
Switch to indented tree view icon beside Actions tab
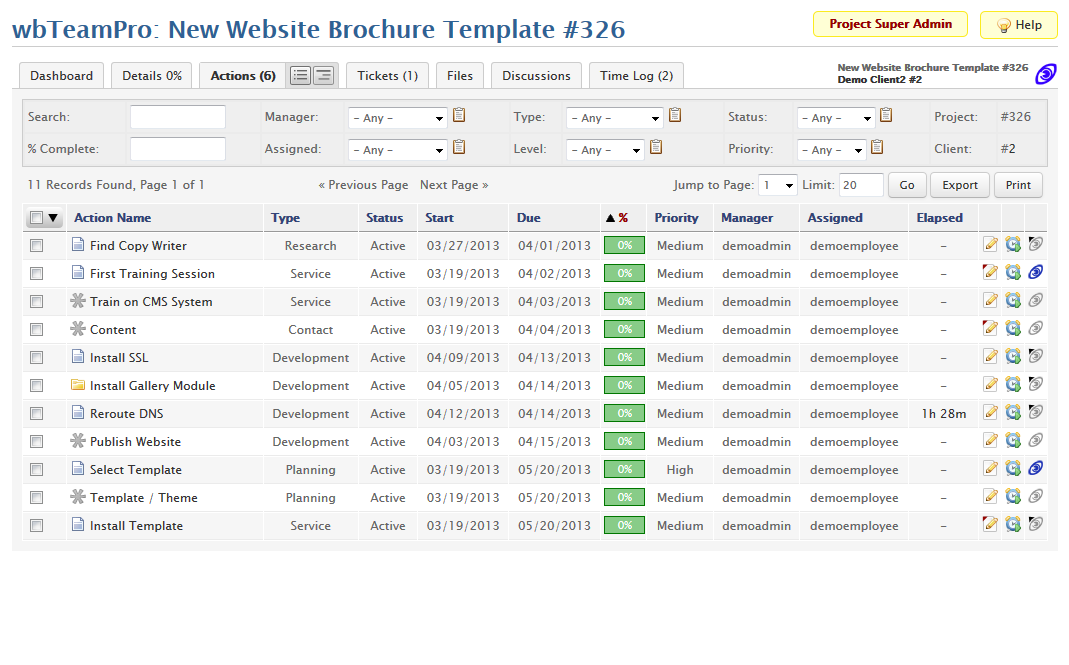tap(324, 75)
